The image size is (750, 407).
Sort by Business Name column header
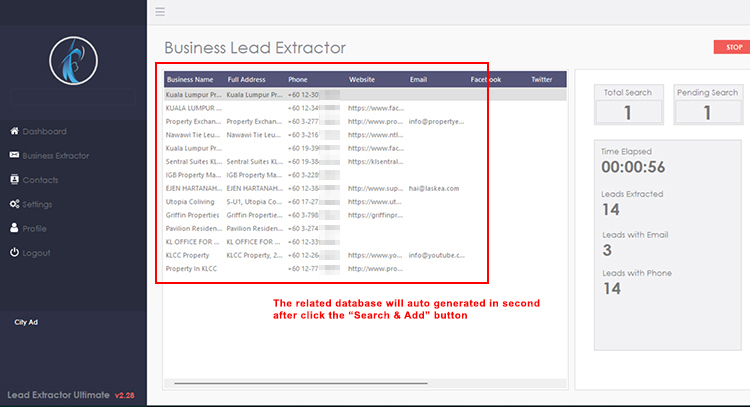pyautogui.click(x=190, y=79)
